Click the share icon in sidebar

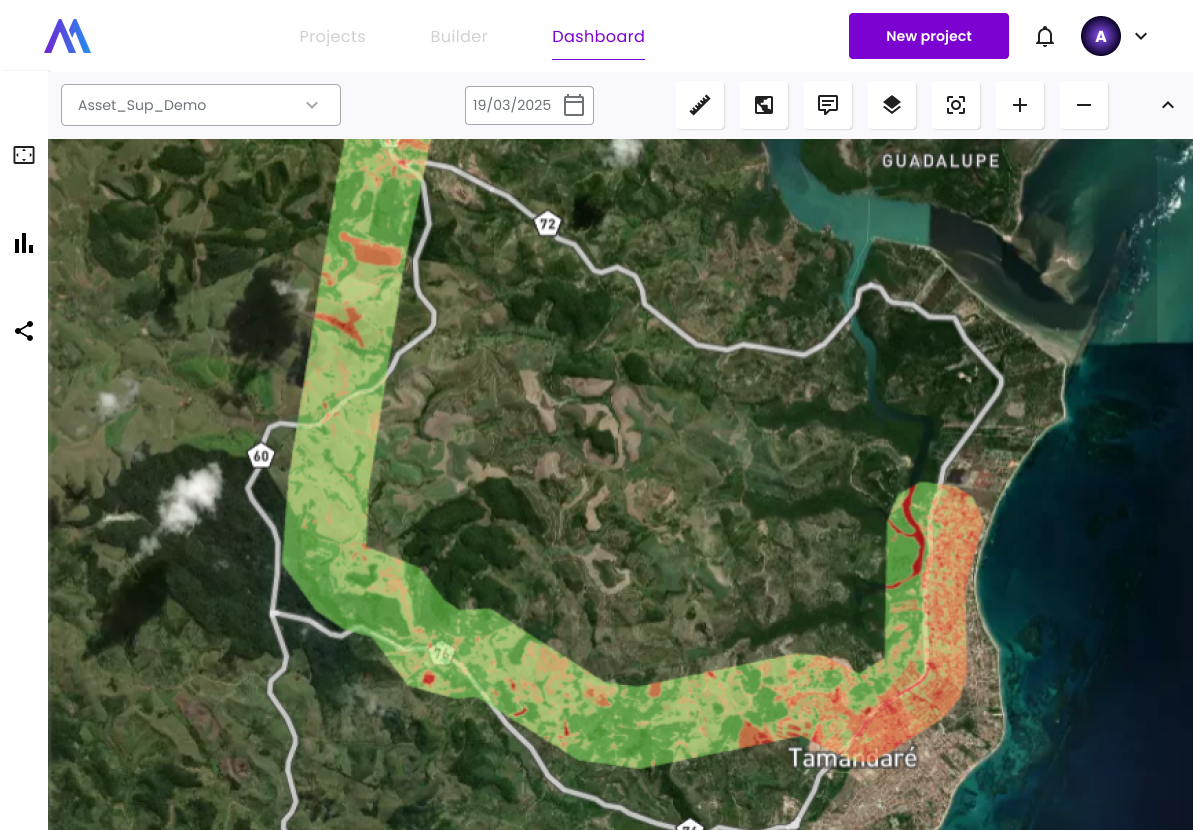click(x=24, y=331)
